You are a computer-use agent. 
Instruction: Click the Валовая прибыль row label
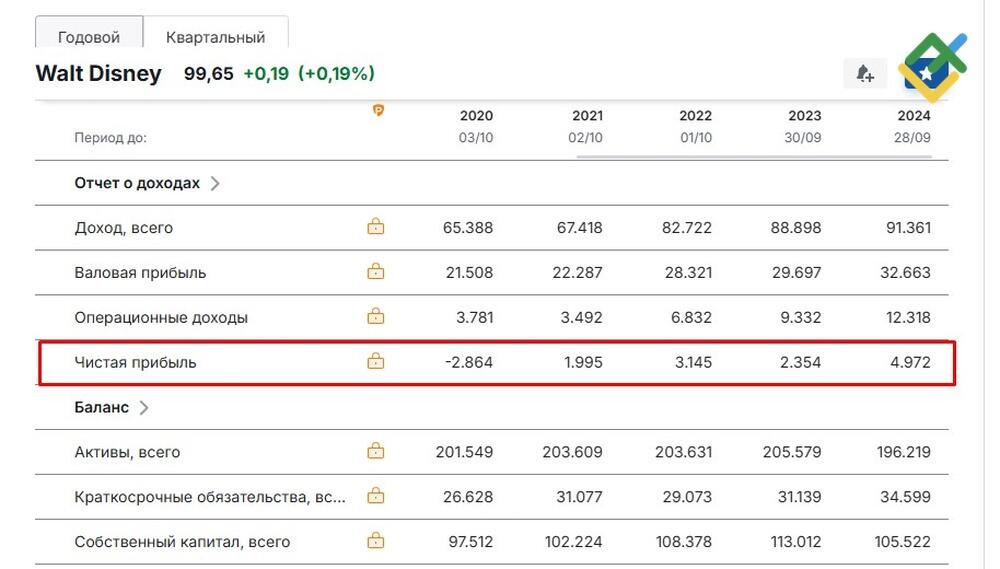[x=140, y=272]
